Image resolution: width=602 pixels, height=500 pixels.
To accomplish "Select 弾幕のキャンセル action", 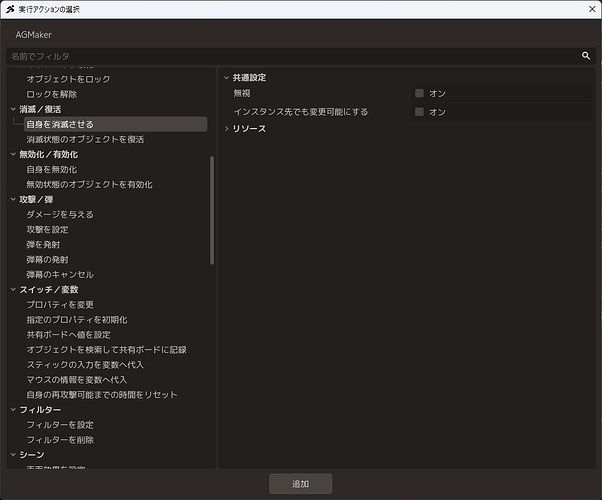I will (60, 275).
